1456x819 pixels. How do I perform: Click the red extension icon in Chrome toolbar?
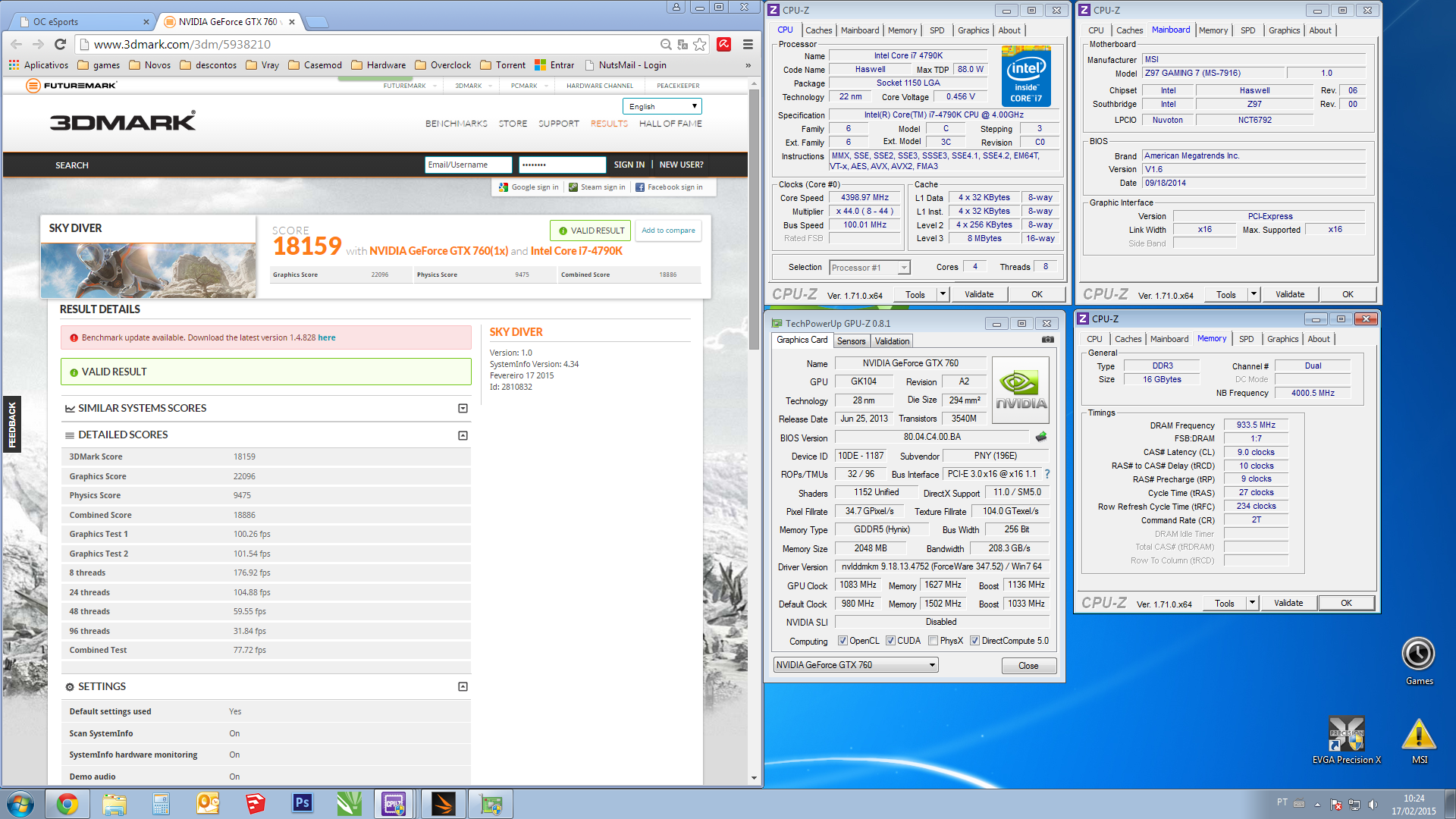coord(724,44)
